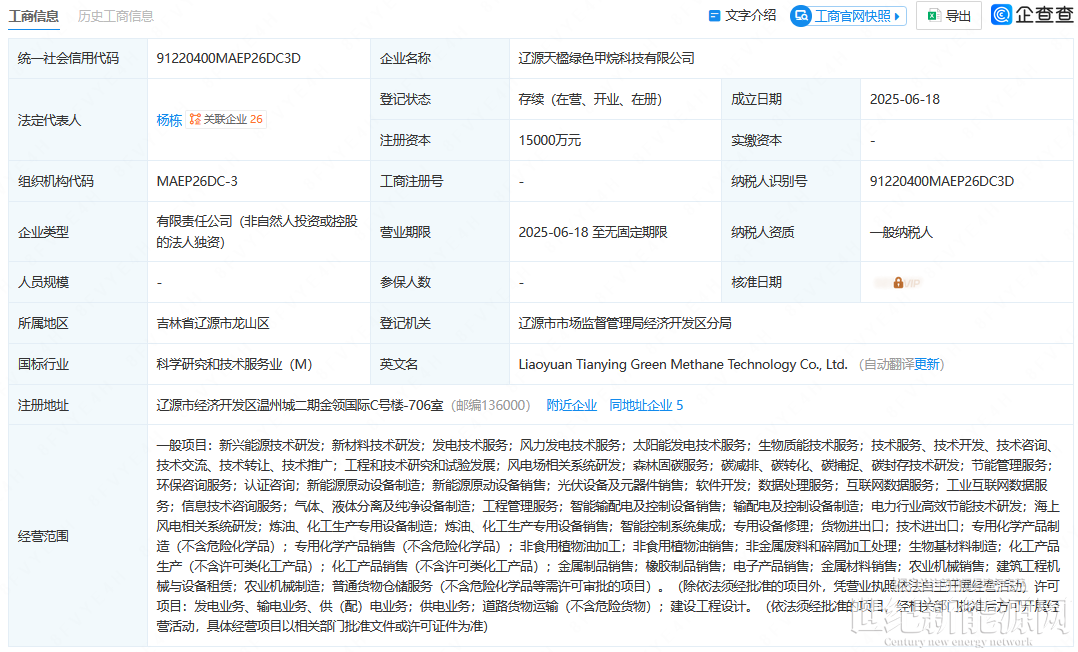Image resolution: width=1078 pixels, height=652 pixels.
Task: Click the 关联企业 26 relation badge
Action: [227, 120]
